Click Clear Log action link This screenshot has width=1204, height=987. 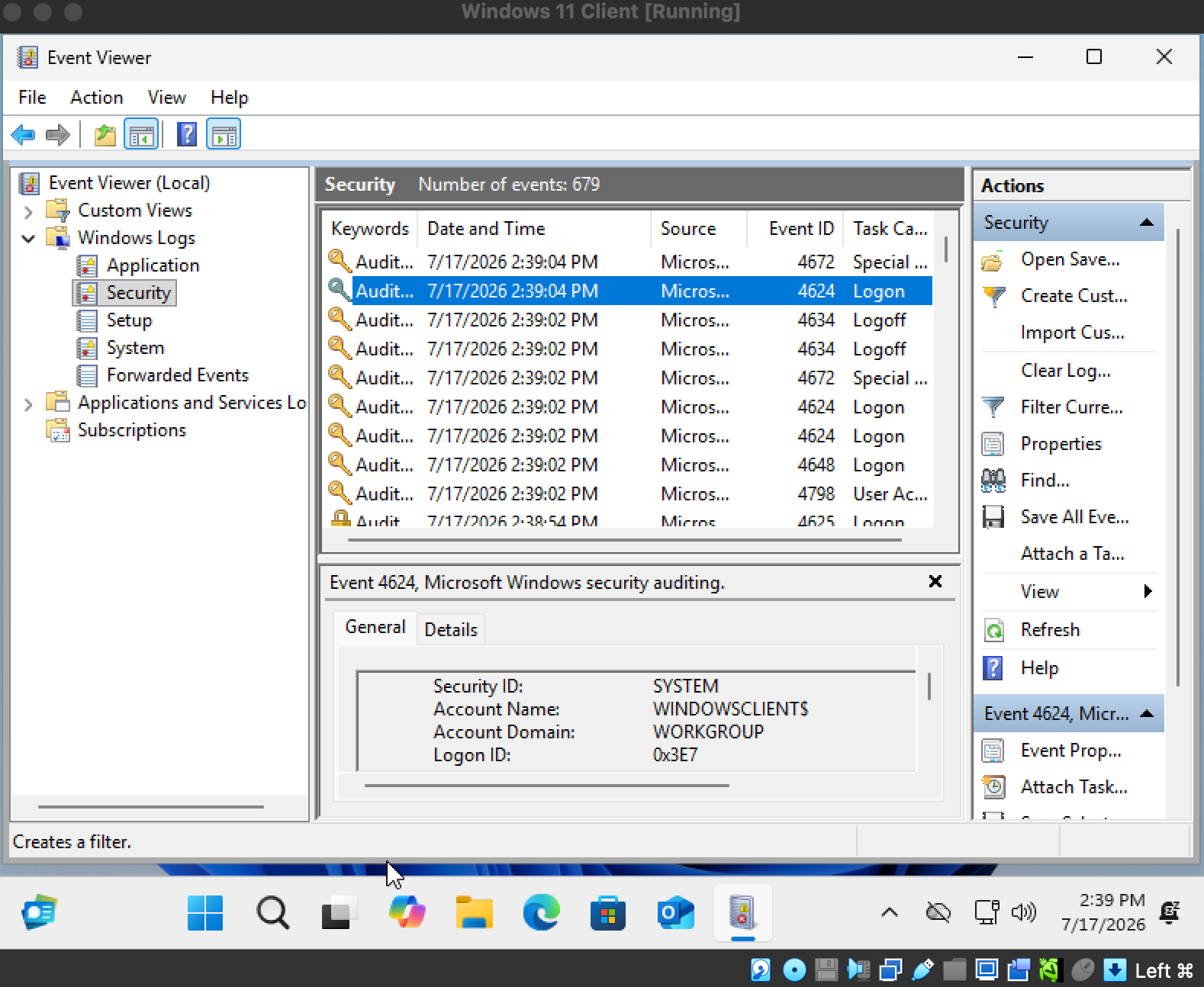click(1065, 371)
